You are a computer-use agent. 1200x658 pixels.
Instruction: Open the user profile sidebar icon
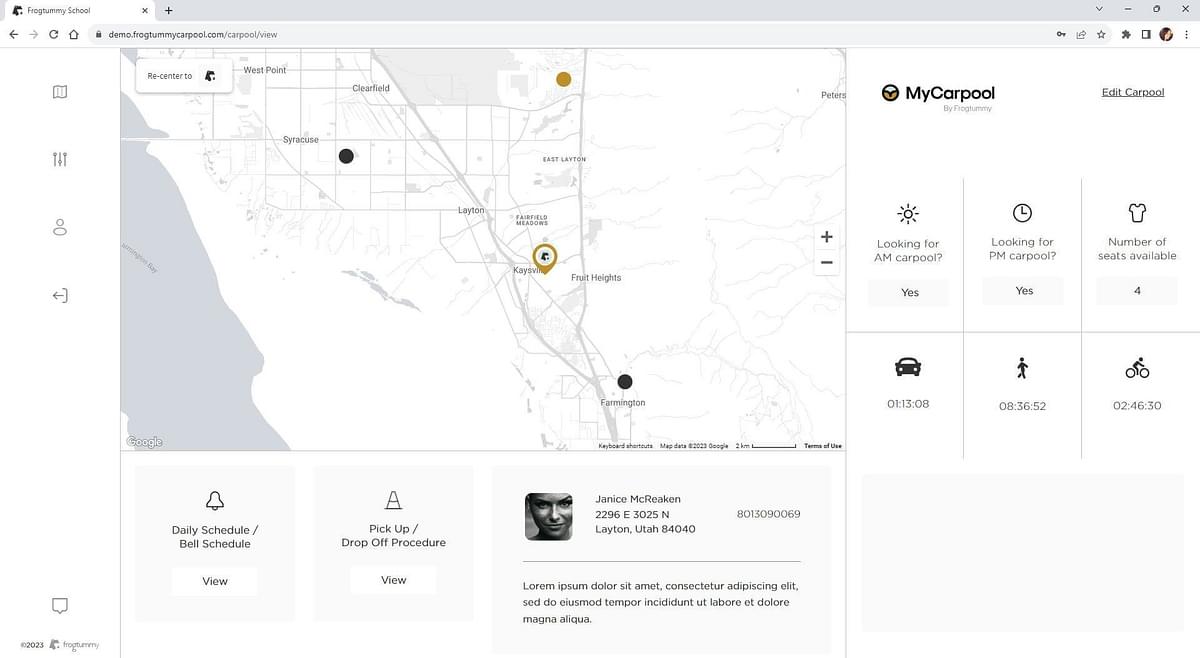point(60,227)
